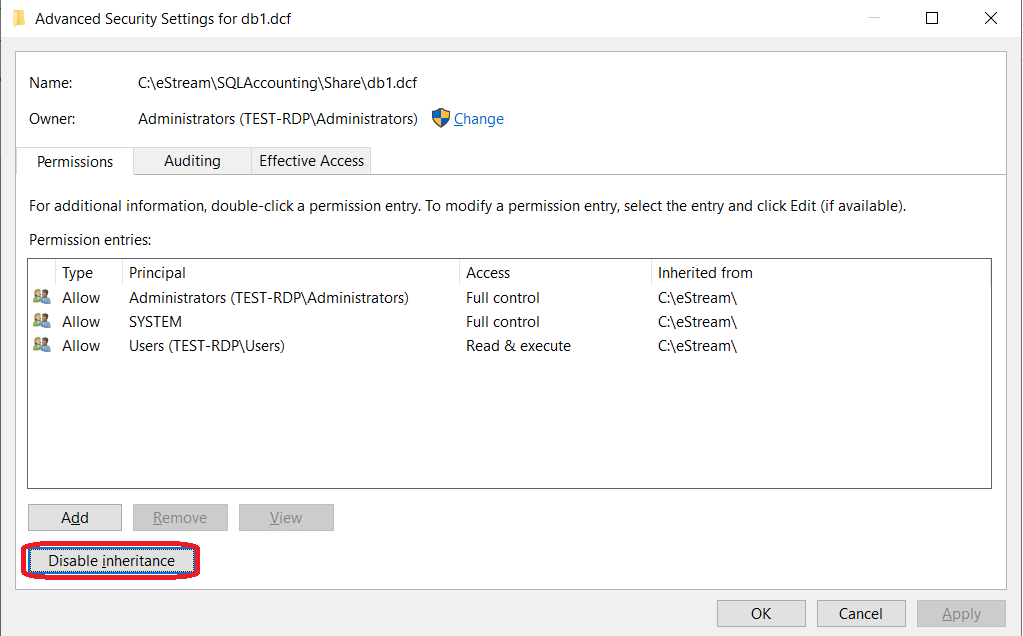This screenshot has height=636, width=1023.
Task: Click the group icon for the Administrators entry
Action: coord(42,297)
